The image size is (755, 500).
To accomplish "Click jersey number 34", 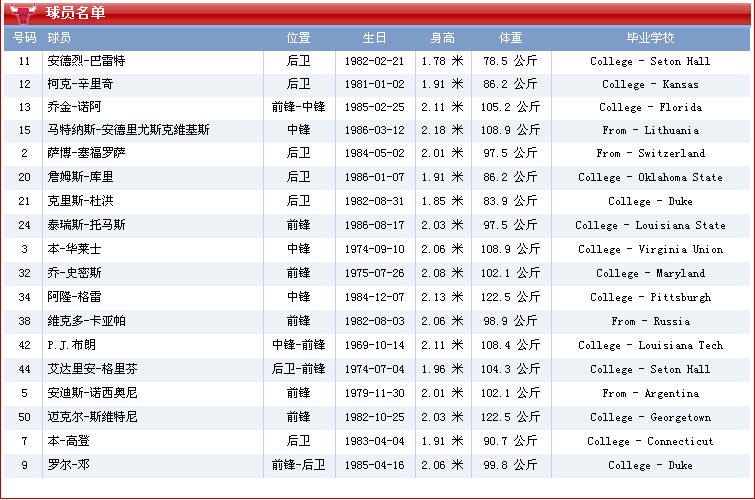I will (25, 297).
